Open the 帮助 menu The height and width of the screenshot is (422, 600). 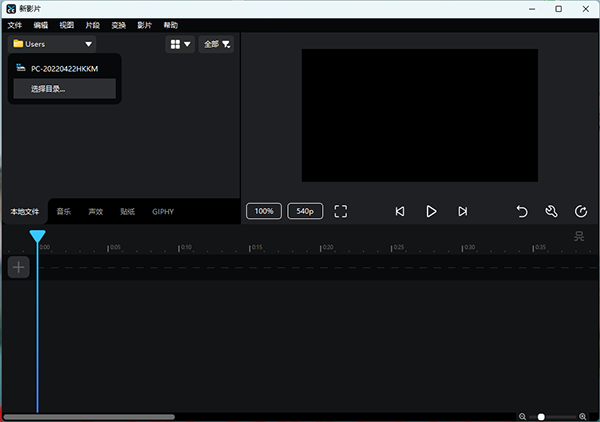pos(171,25)
